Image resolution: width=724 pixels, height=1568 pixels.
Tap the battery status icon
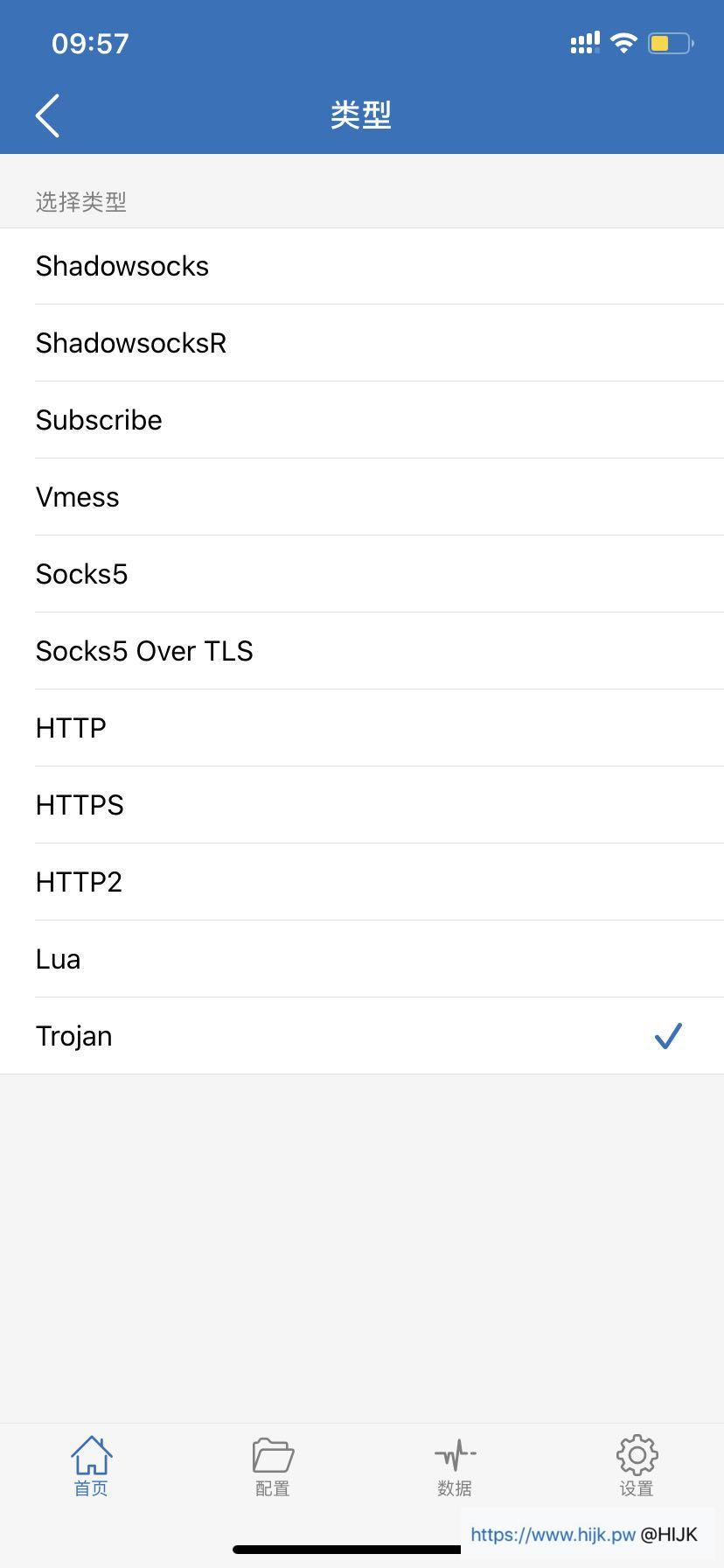[x=670, y=42]
